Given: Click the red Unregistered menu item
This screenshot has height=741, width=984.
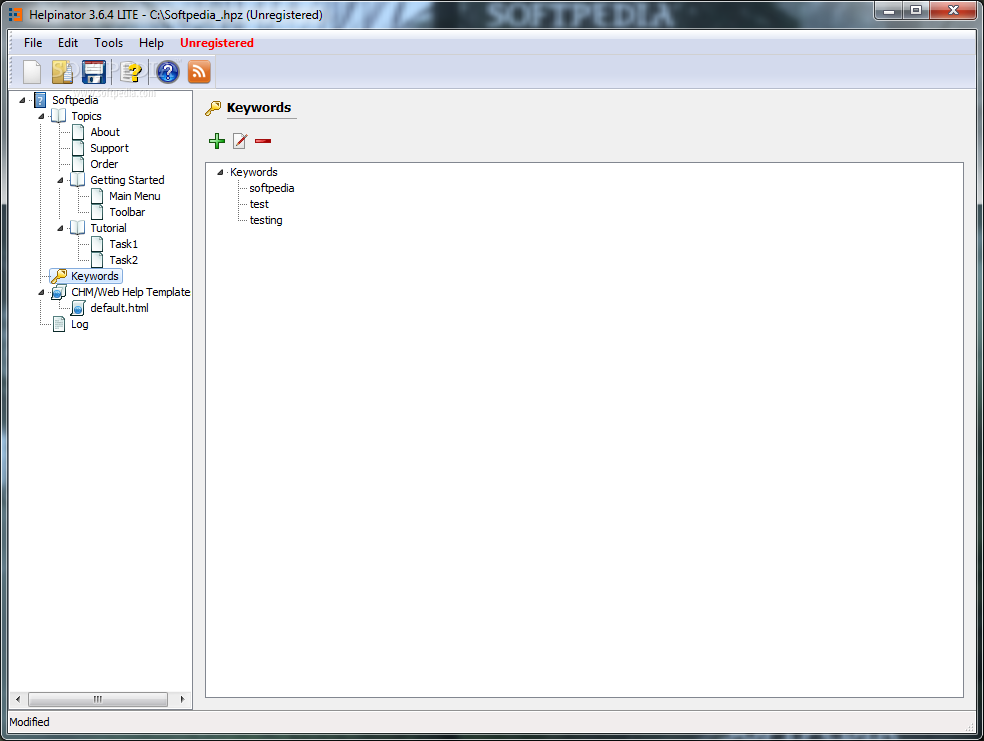Looking at the screenshot, I should point(217,43).
